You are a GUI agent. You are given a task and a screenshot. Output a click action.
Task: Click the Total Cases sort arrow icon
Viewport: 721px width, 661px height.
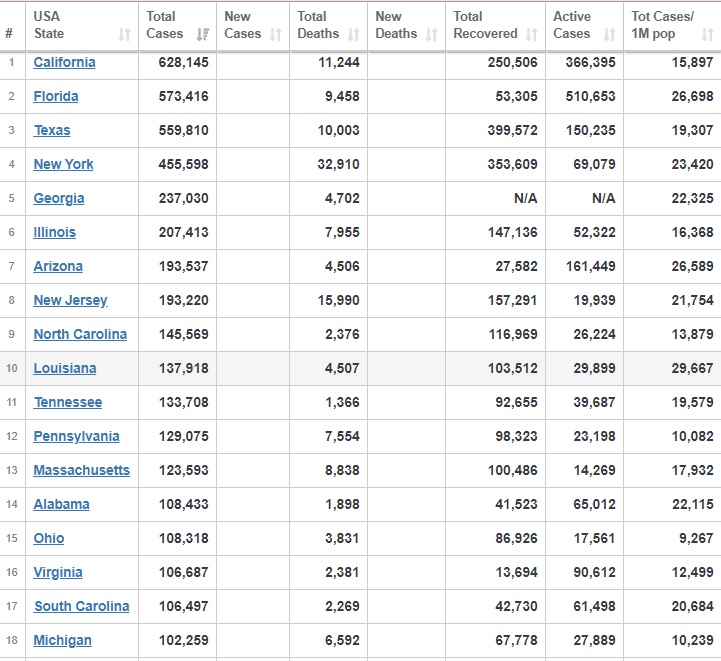coord(203,35)
